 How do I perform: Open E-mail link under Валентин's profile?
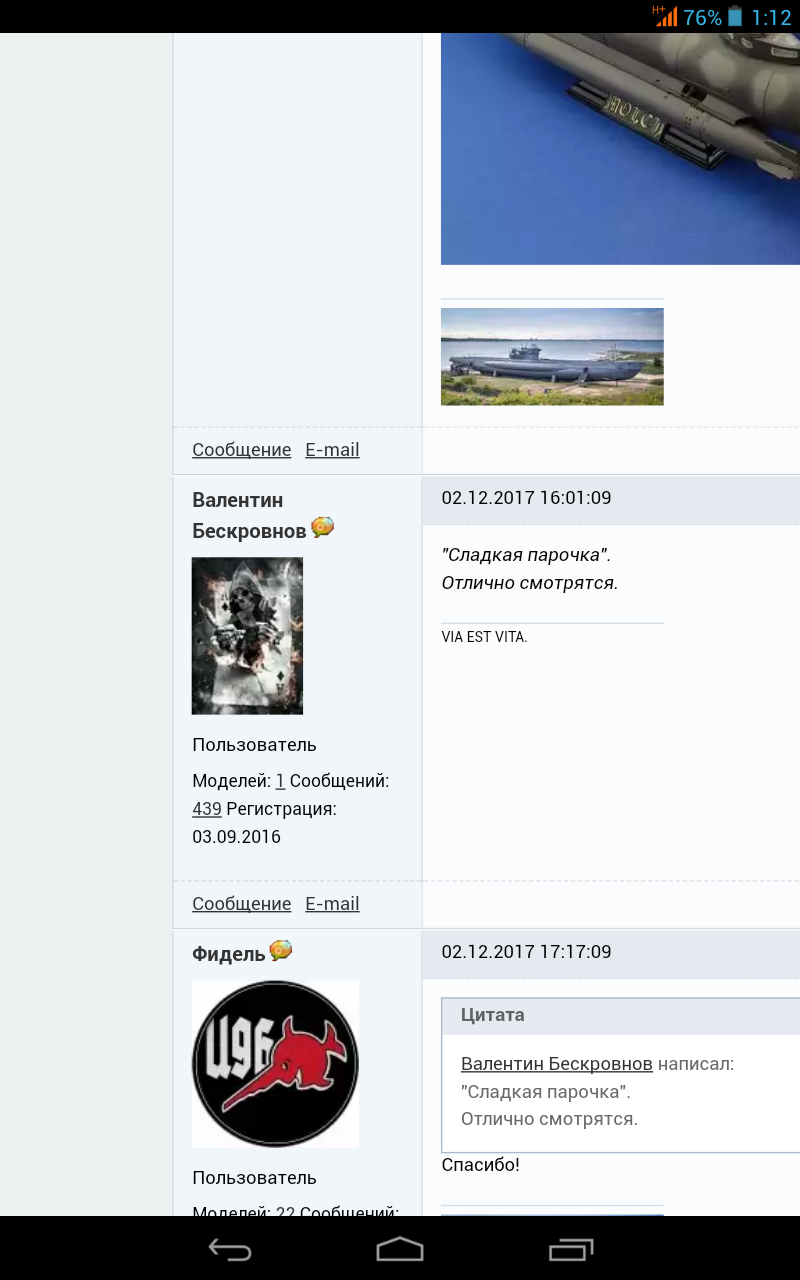[332, 904]
